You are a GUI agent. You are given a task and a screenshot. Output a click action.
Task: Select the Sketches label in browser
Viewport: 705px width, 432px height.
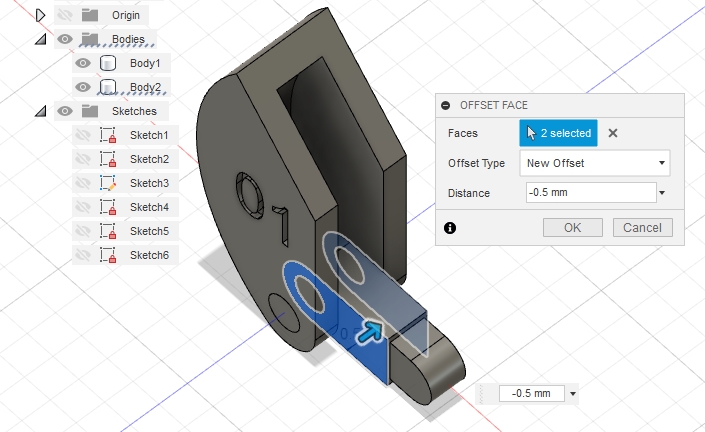134,111
